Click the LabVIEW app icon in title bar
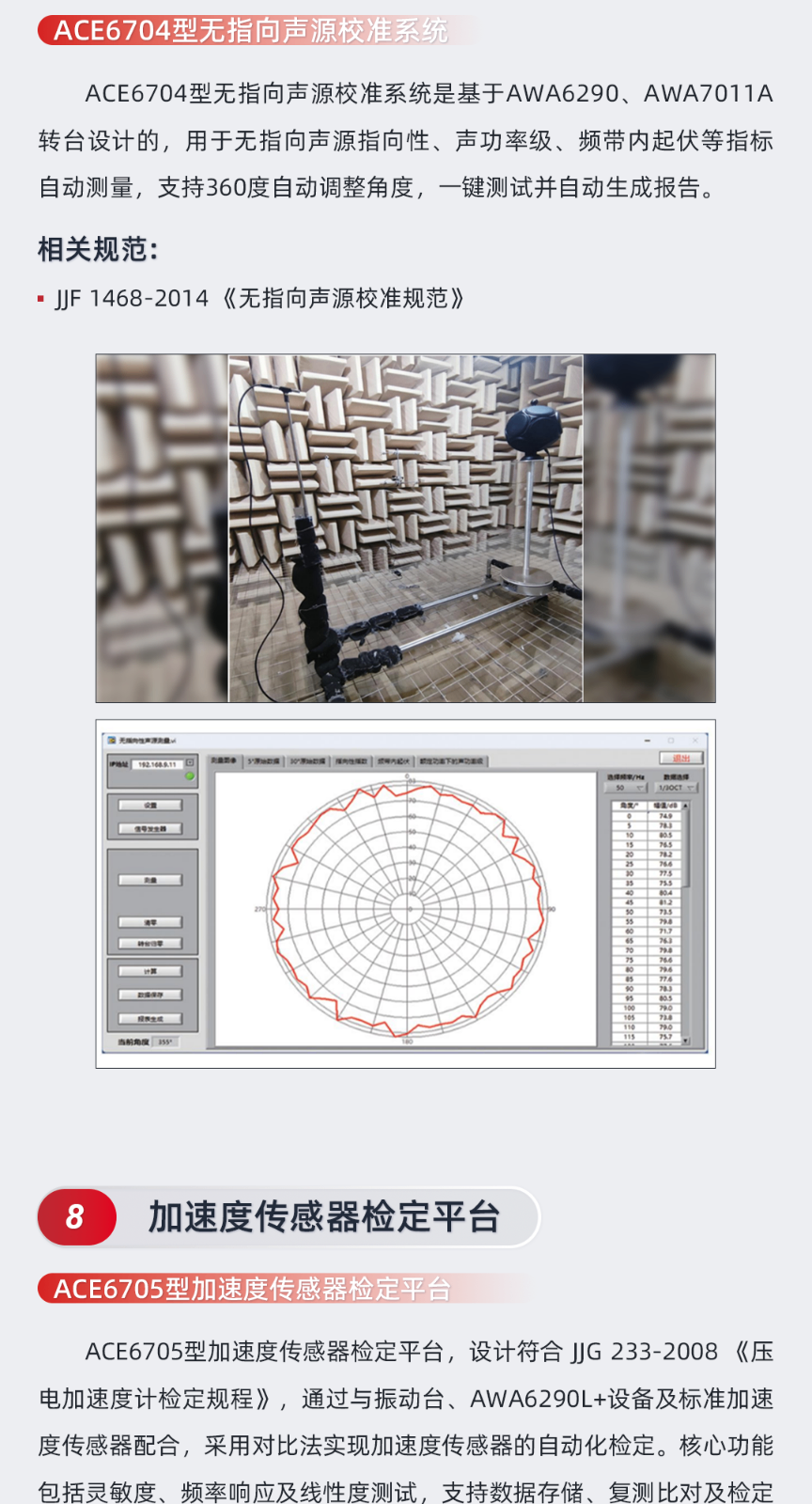 pyautogui.click(x=112, y=741)
